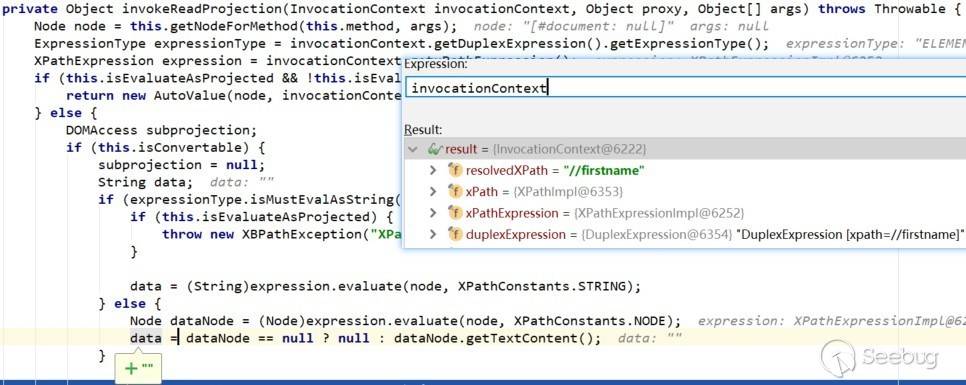Collapse the result tree node
The width and height of the screenshot is (966, 385).
click(x=413, y=149)
